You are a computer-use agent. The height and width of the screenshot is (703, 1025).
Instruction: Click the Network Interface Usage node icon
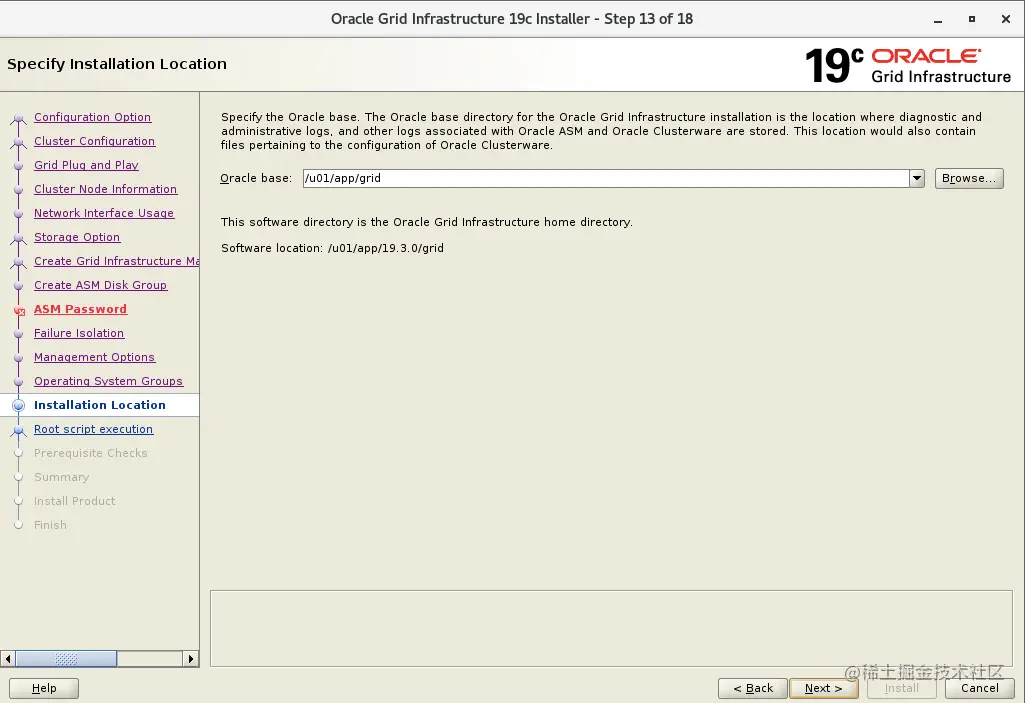(18, 214)
